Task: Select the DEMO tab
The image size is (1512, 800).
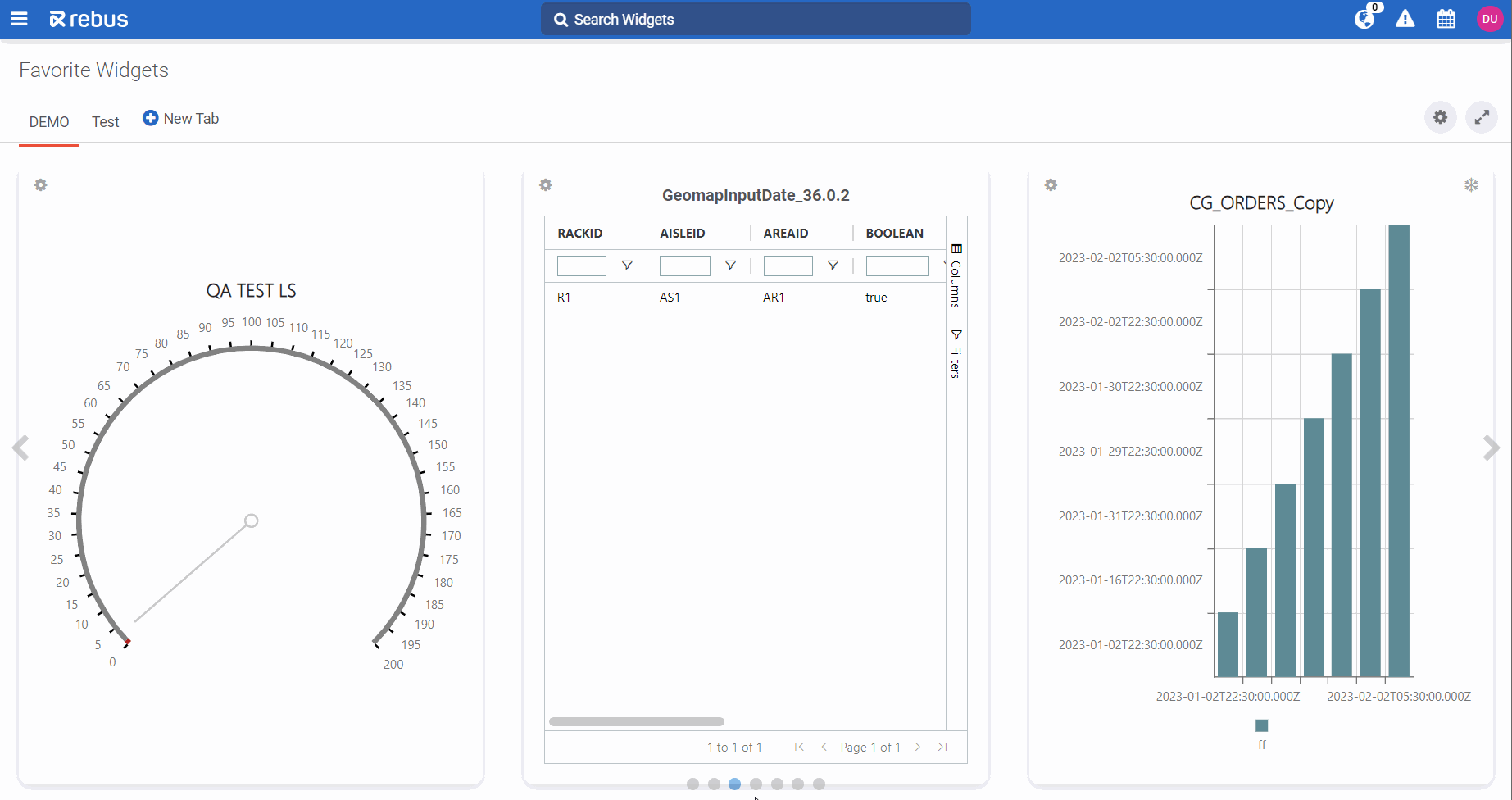Action: [49, 122]
